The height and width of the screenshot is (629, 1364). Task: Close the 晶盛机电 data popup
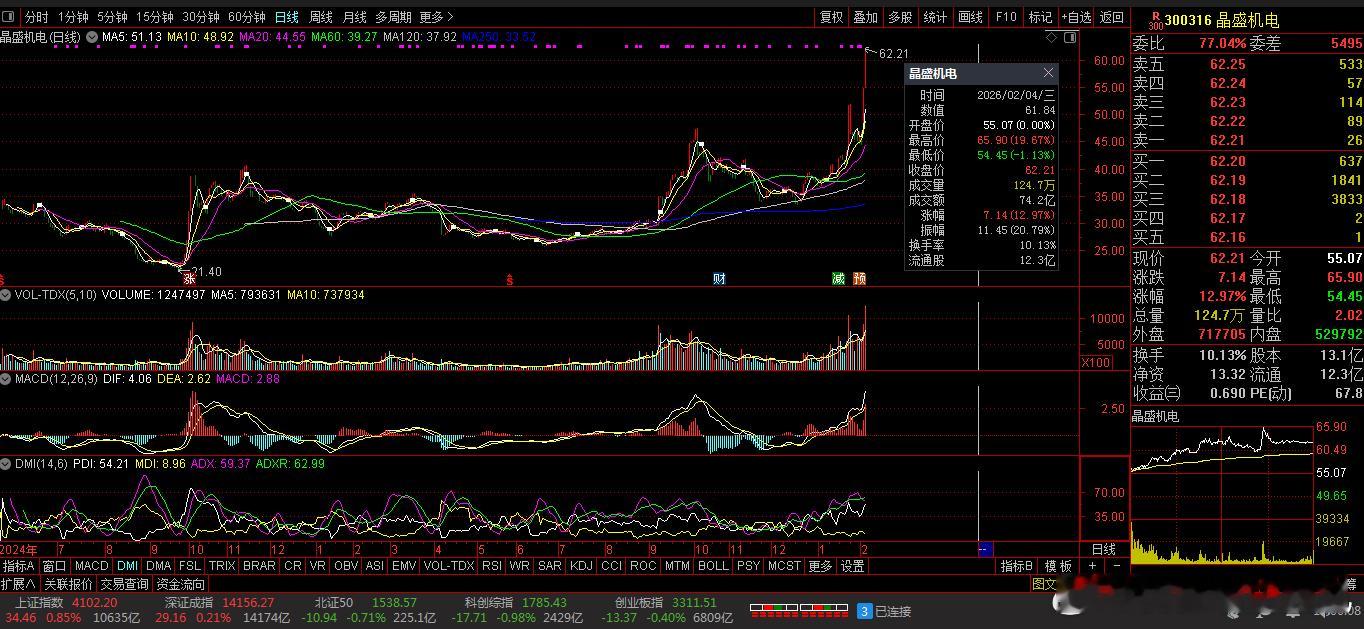1048,73
